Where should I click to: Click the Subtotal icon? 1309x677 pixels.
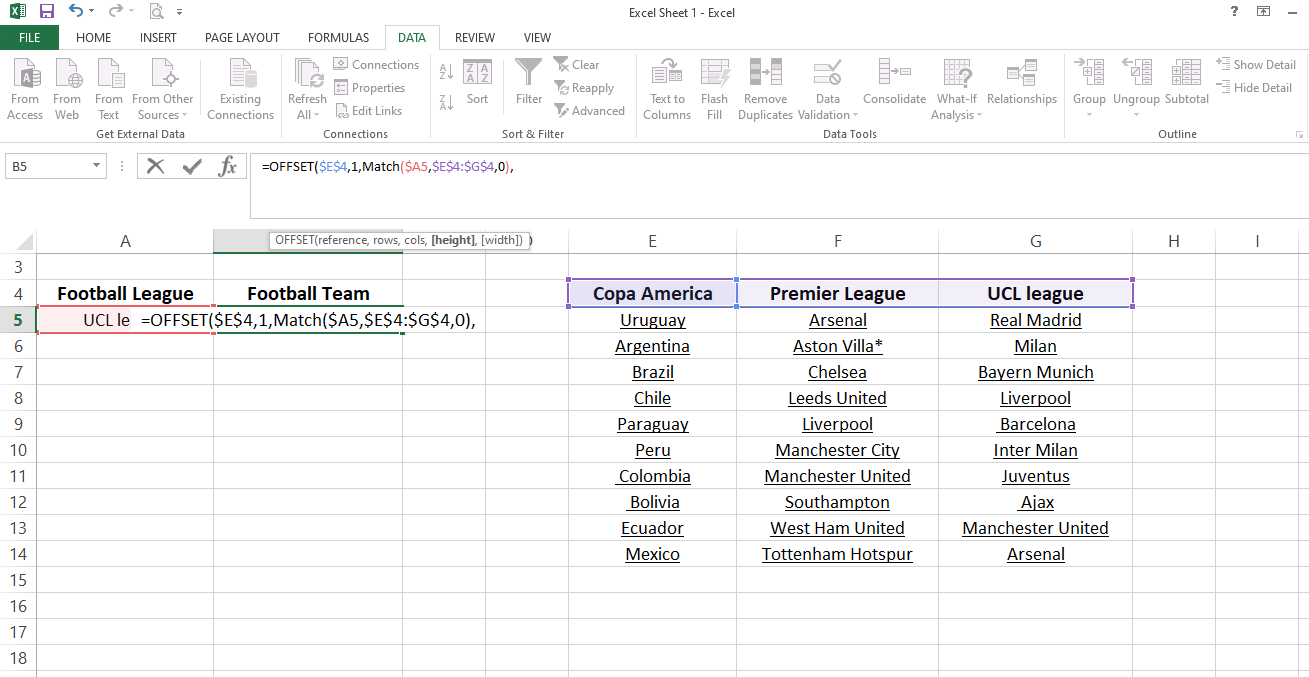(x=1186, y=74)
